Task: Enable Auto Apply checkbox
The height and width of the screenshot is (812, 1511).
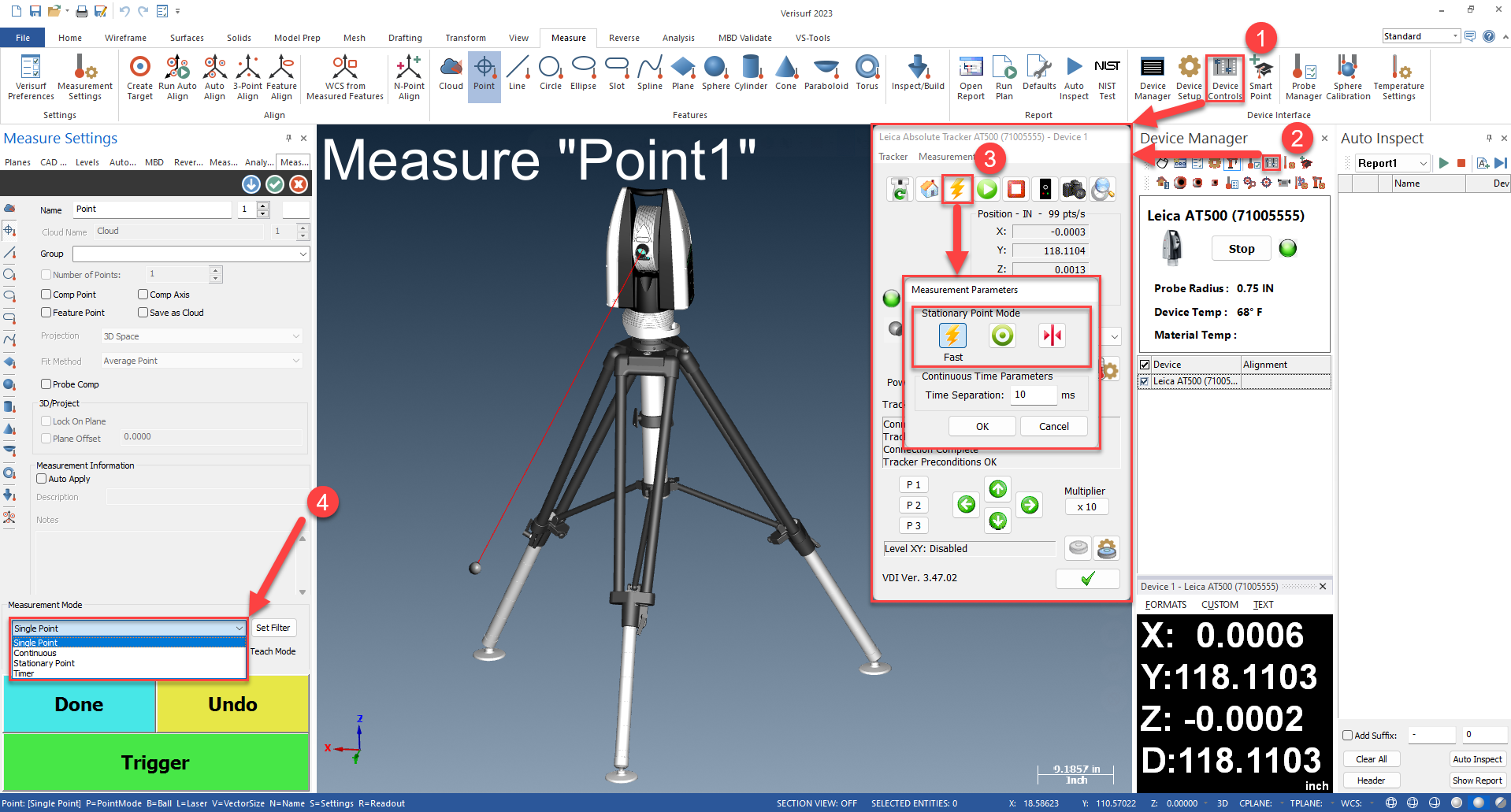Action: pos(42,479)
